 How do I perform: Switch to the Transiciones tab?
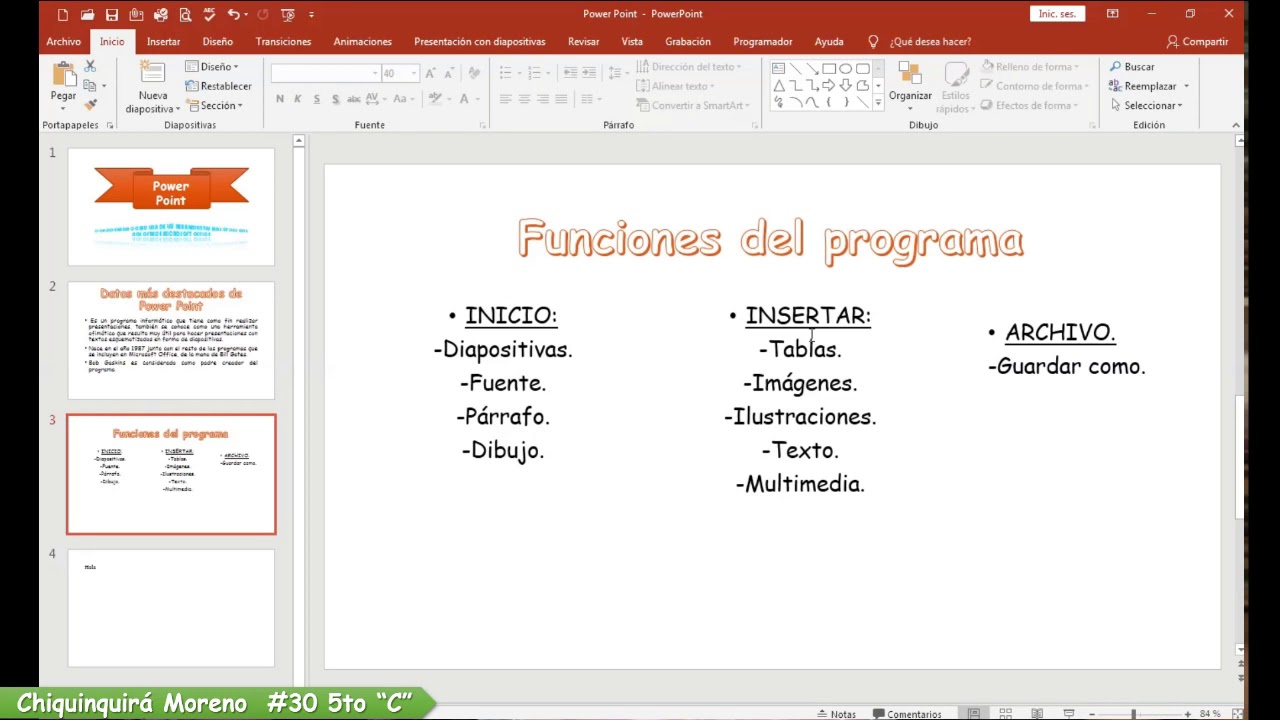pos(283,41)
